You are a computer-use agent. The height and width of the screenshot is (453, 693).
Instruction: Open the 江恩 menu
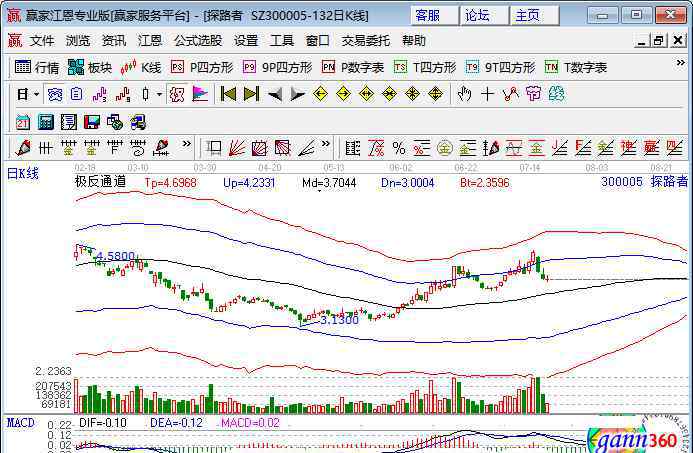pos(150,41)
